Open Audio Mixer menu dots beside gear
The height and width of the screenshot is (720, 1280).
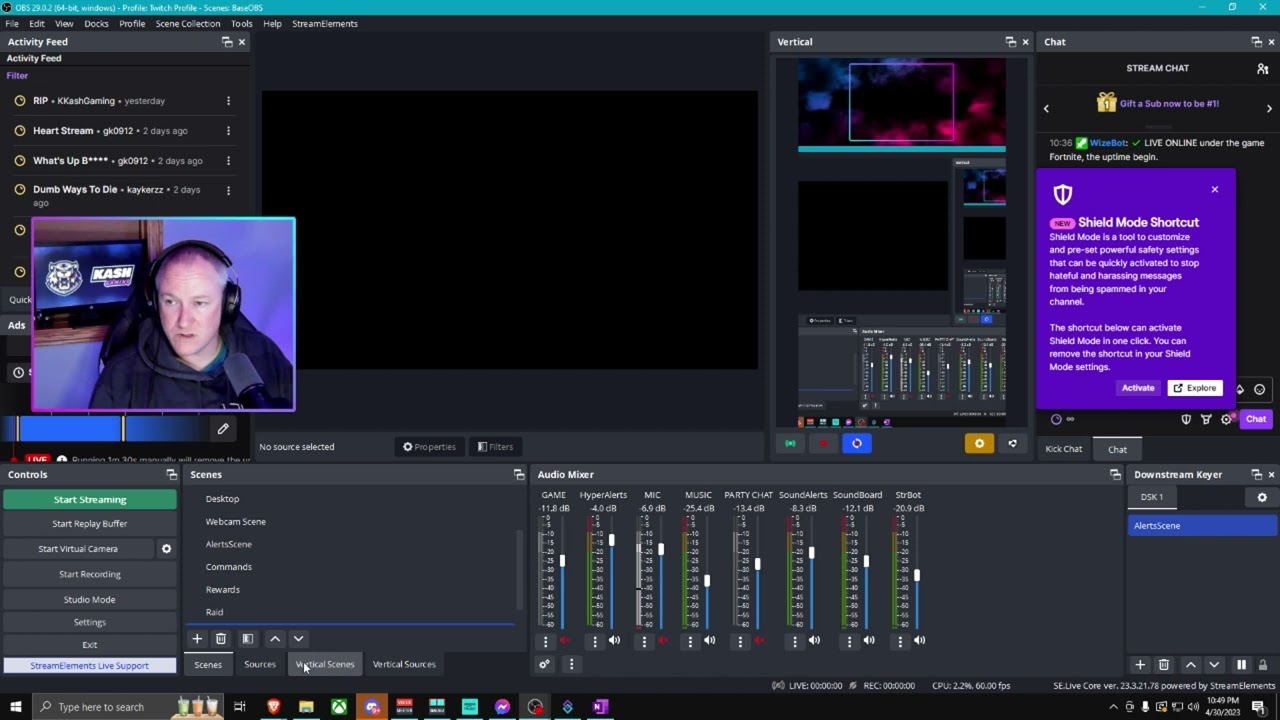click(571, 664)
